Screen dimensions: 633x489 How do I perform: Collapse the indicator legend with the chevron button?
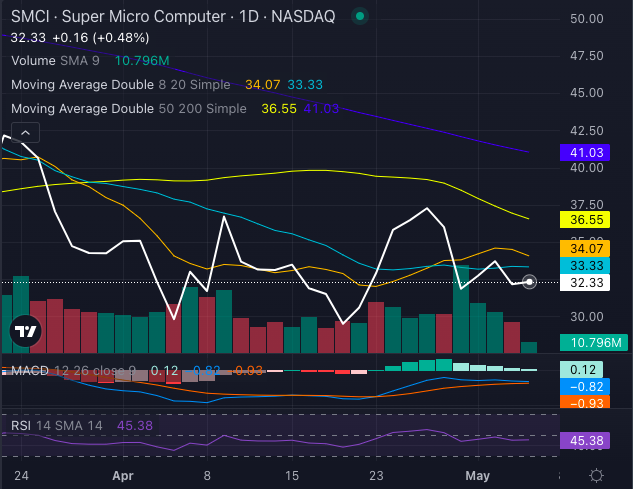[x=25, y=132]
